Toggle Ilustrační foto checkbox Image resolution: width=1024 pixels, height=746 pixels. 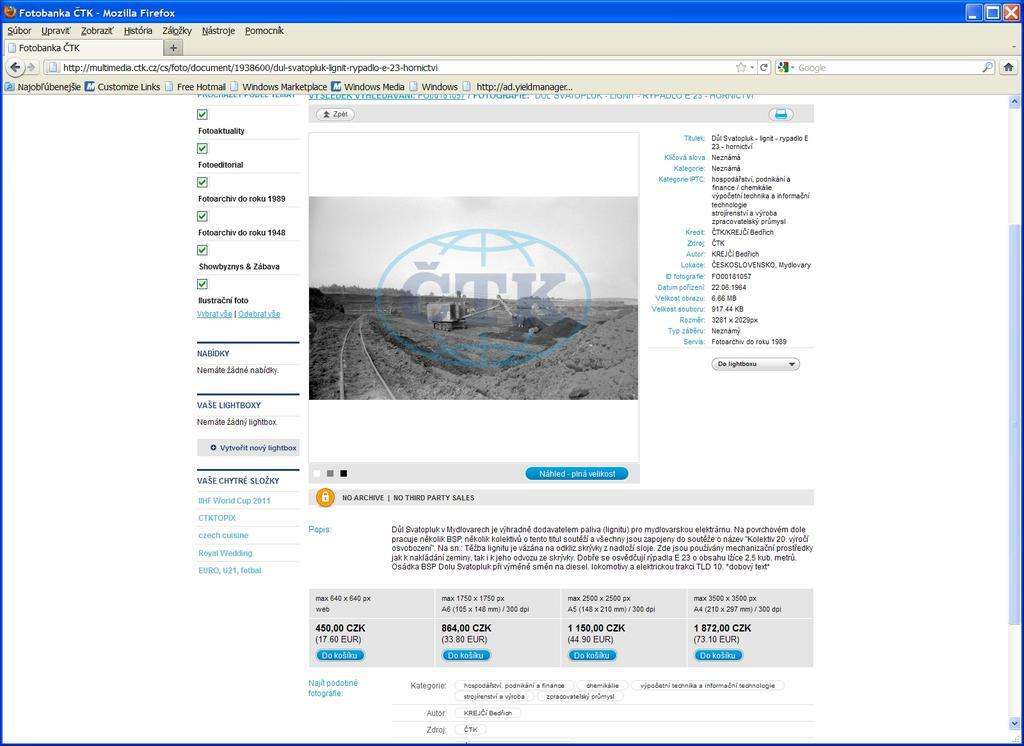[x=202, y=284]
